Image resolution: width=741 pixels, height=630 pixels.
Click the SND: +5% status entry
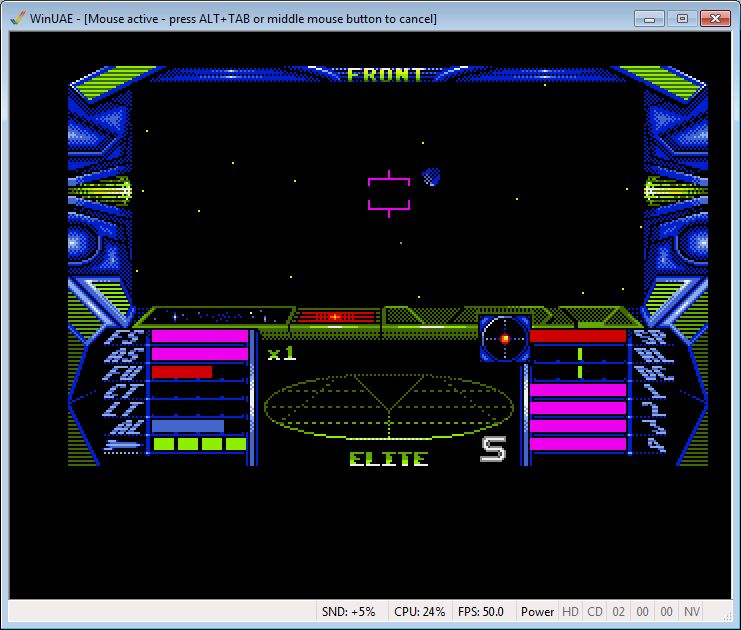pos(348,612)
